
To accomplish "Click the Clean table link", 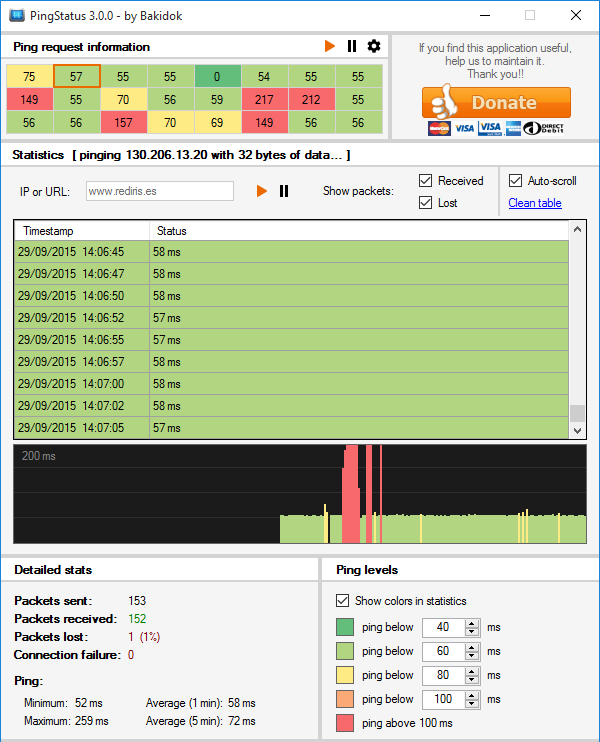I will pyautogui.click(x=535, y=203).
